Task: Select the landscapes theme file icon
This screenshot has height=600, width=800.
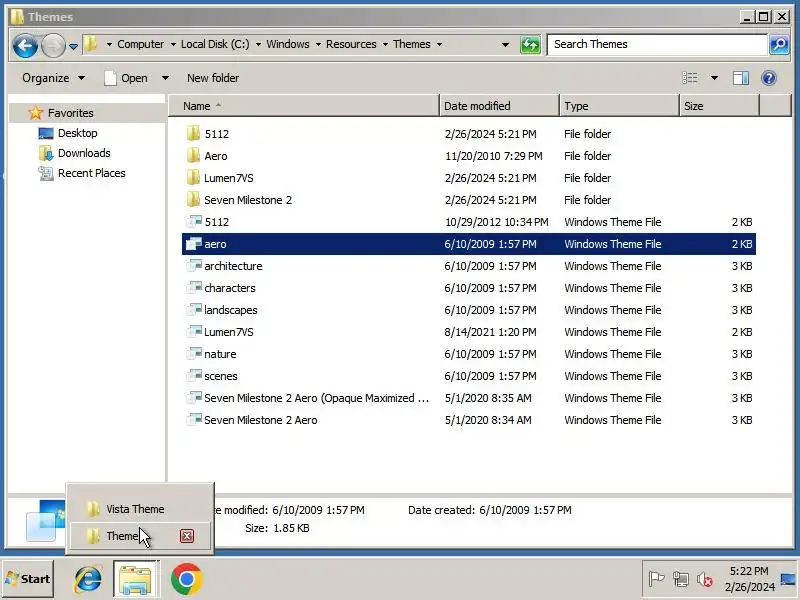Action: pos(194,310)
